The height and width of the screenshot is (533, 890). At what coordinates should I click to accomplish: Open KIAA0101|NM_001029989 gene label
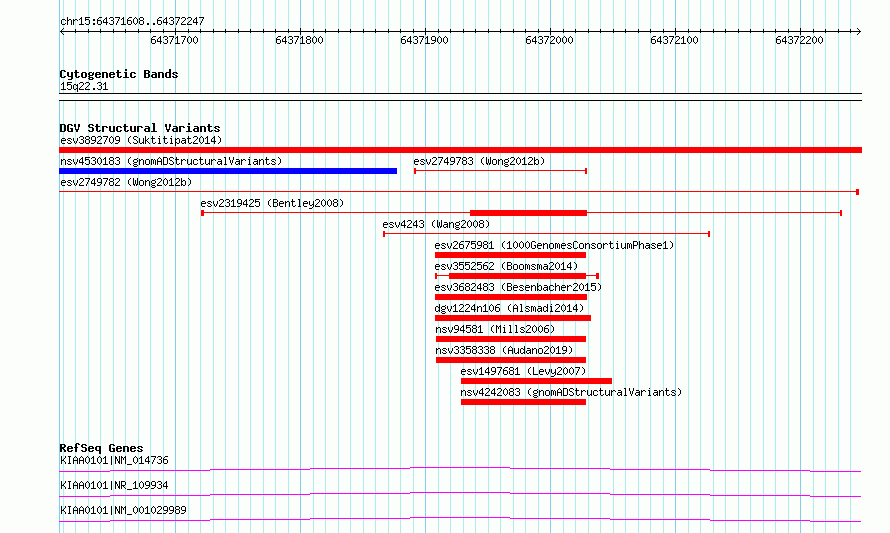pyautogui.click(x=123, y=510)
